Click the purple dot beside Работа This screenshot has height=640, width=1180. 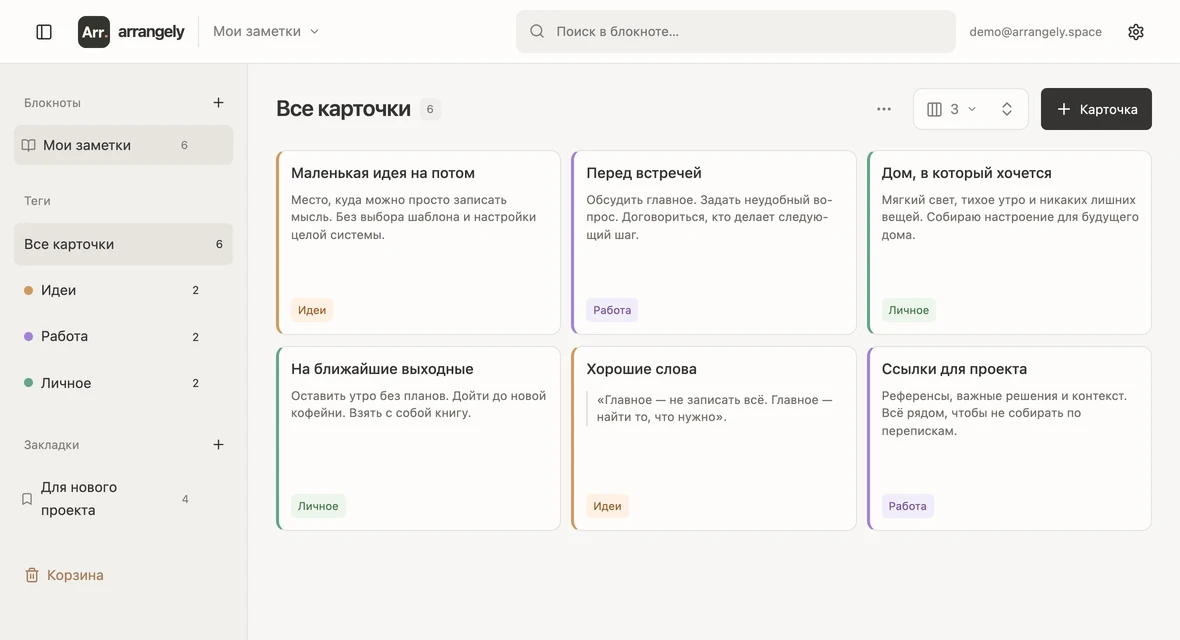[29, 337]
